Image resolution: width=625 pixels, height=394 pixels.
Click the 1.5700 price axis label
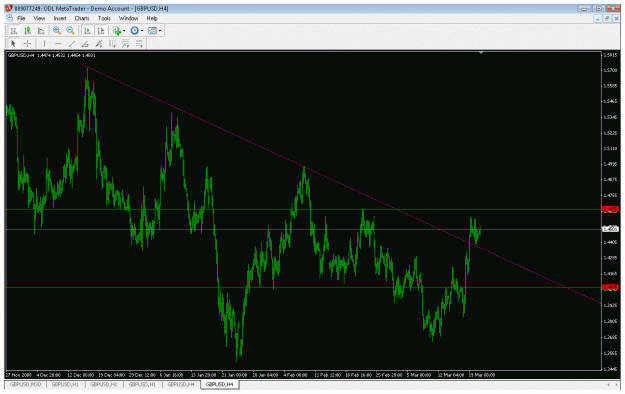coord(610,70)
